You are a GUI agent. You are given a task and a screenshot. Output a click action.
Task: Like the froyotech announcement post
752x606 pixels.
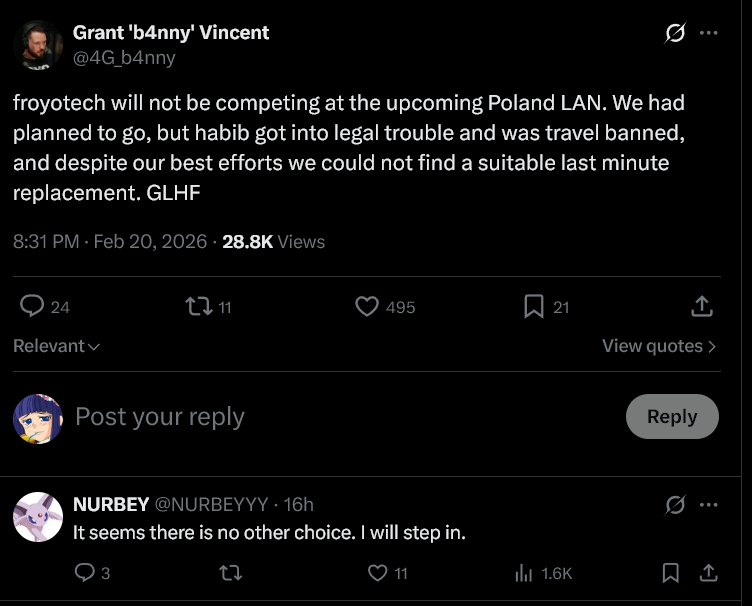[367, 306]
